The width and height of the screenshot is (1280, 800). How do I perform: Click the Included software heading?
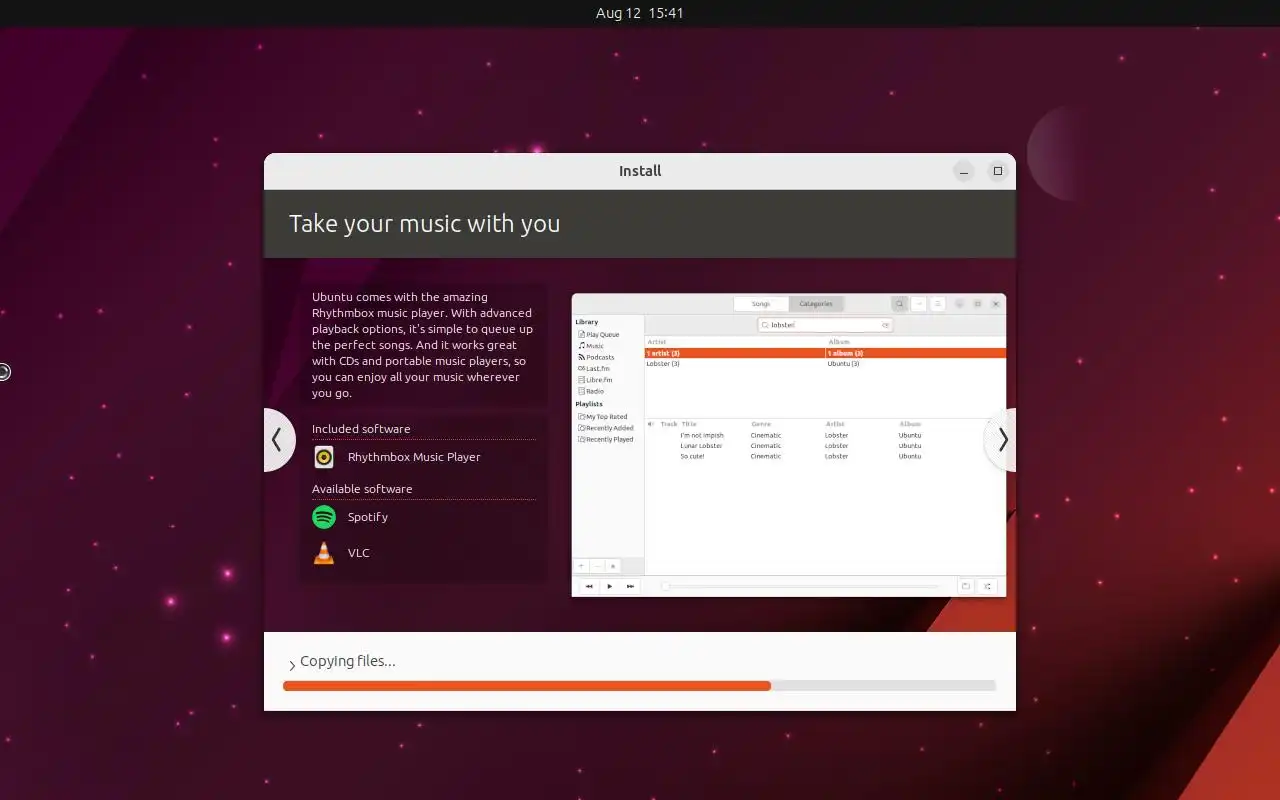(361, 429)
